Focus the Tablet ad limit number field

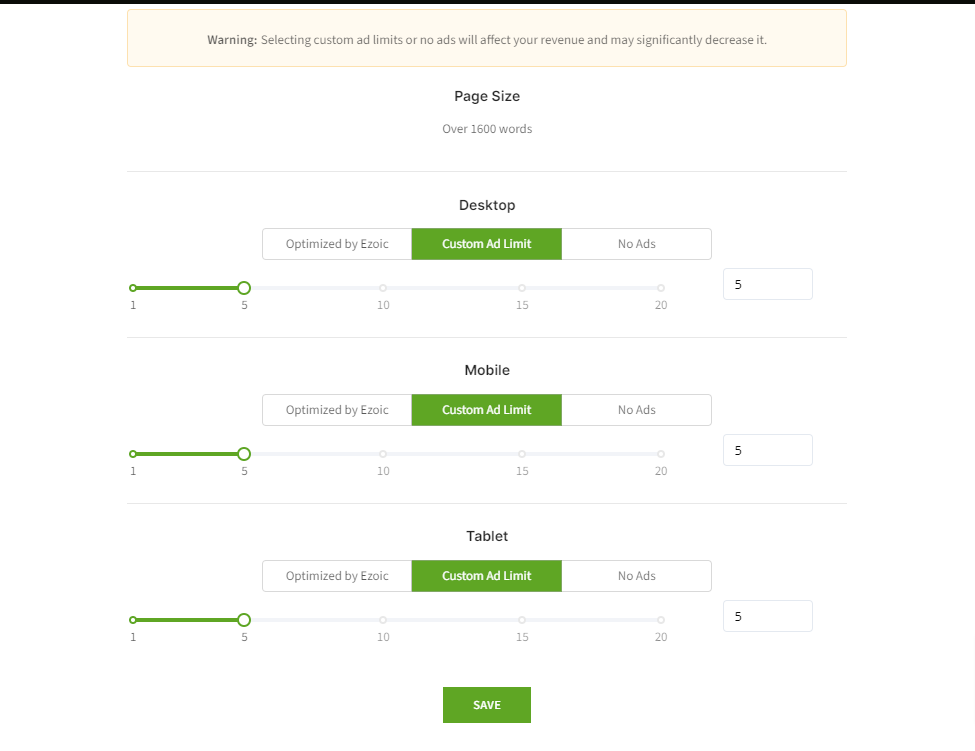(x=767, y=617)
